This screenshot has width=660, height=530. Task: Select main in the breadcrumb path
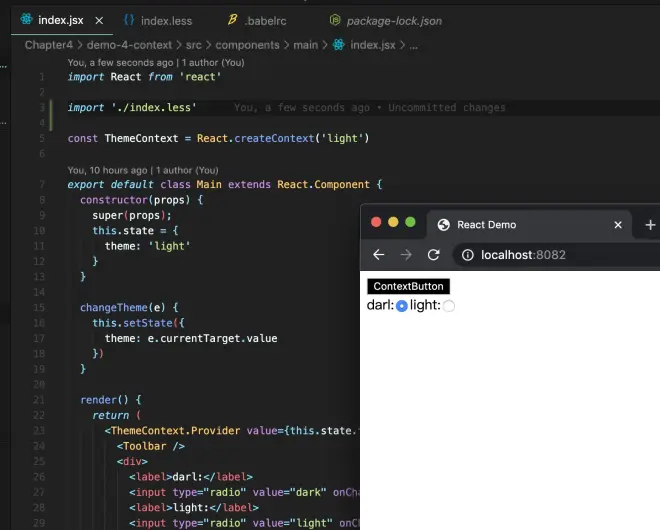point(306,45)
